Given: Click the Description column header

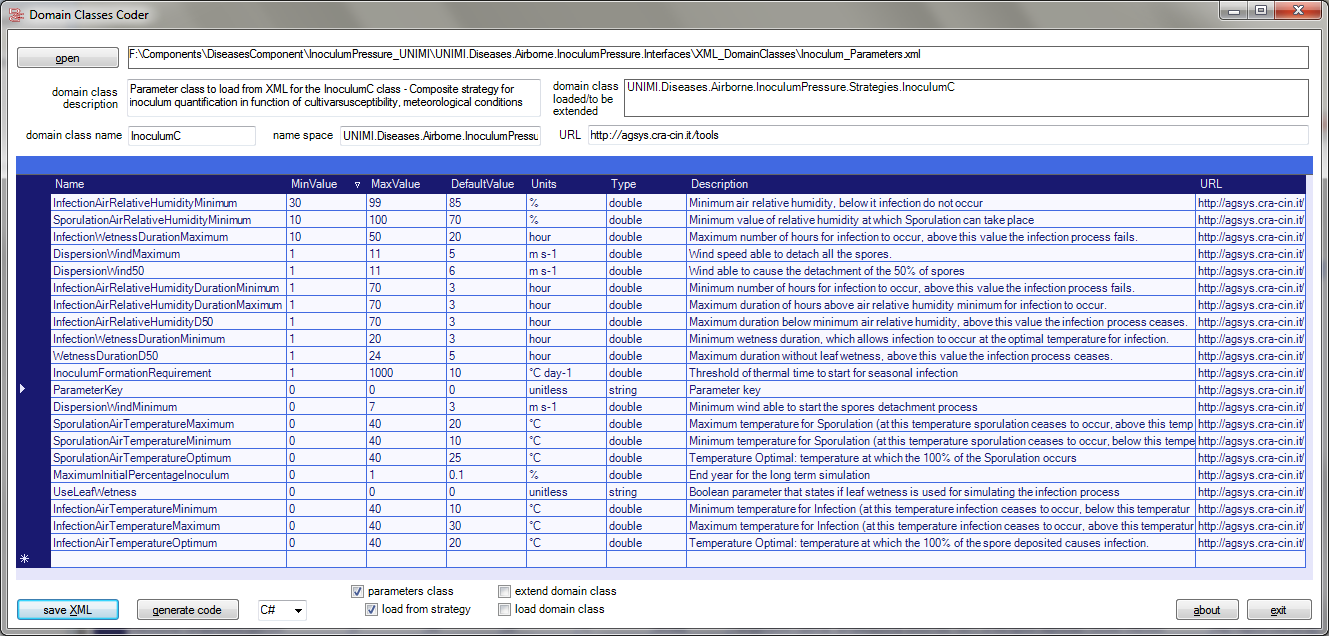Looking at the screenshot, I should tap(940, 184).
